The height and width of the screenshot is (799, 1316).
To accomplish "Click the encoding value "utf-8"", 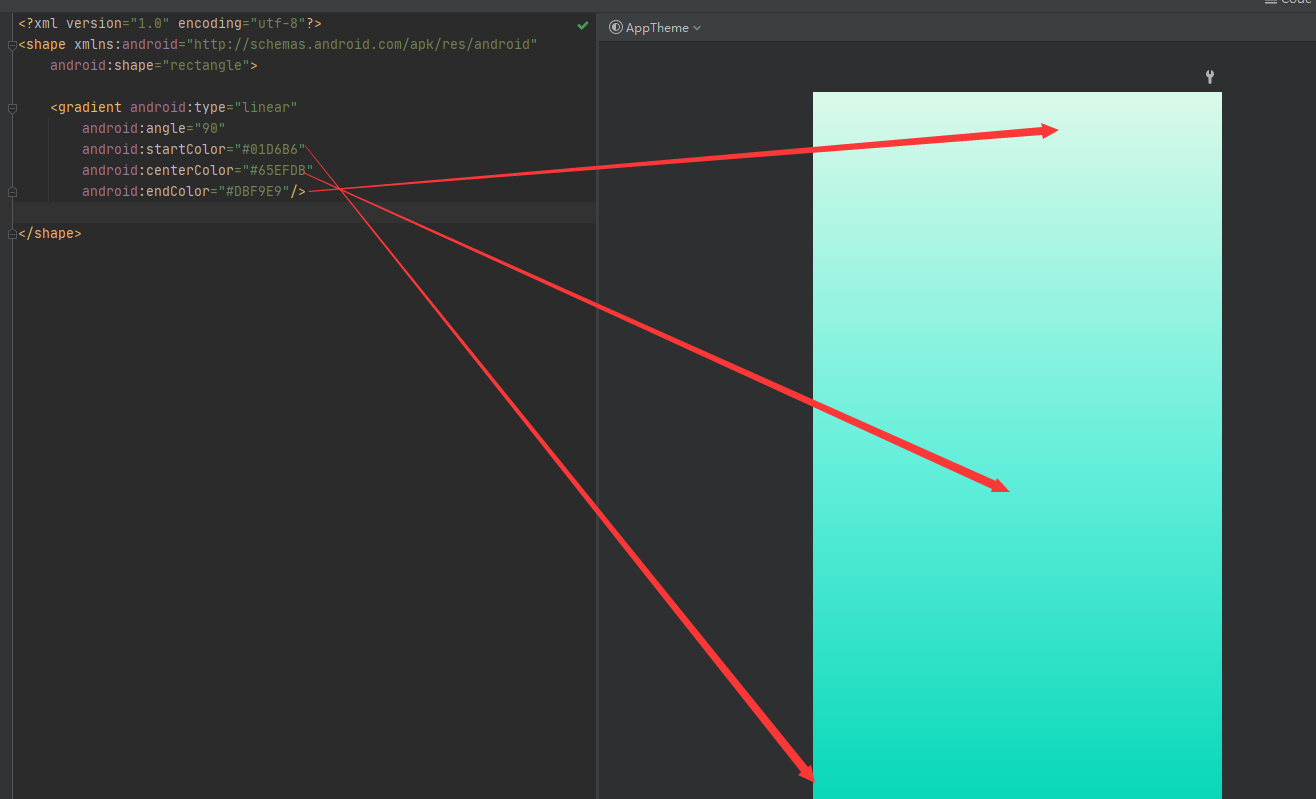I will click(x=274, y=23).
